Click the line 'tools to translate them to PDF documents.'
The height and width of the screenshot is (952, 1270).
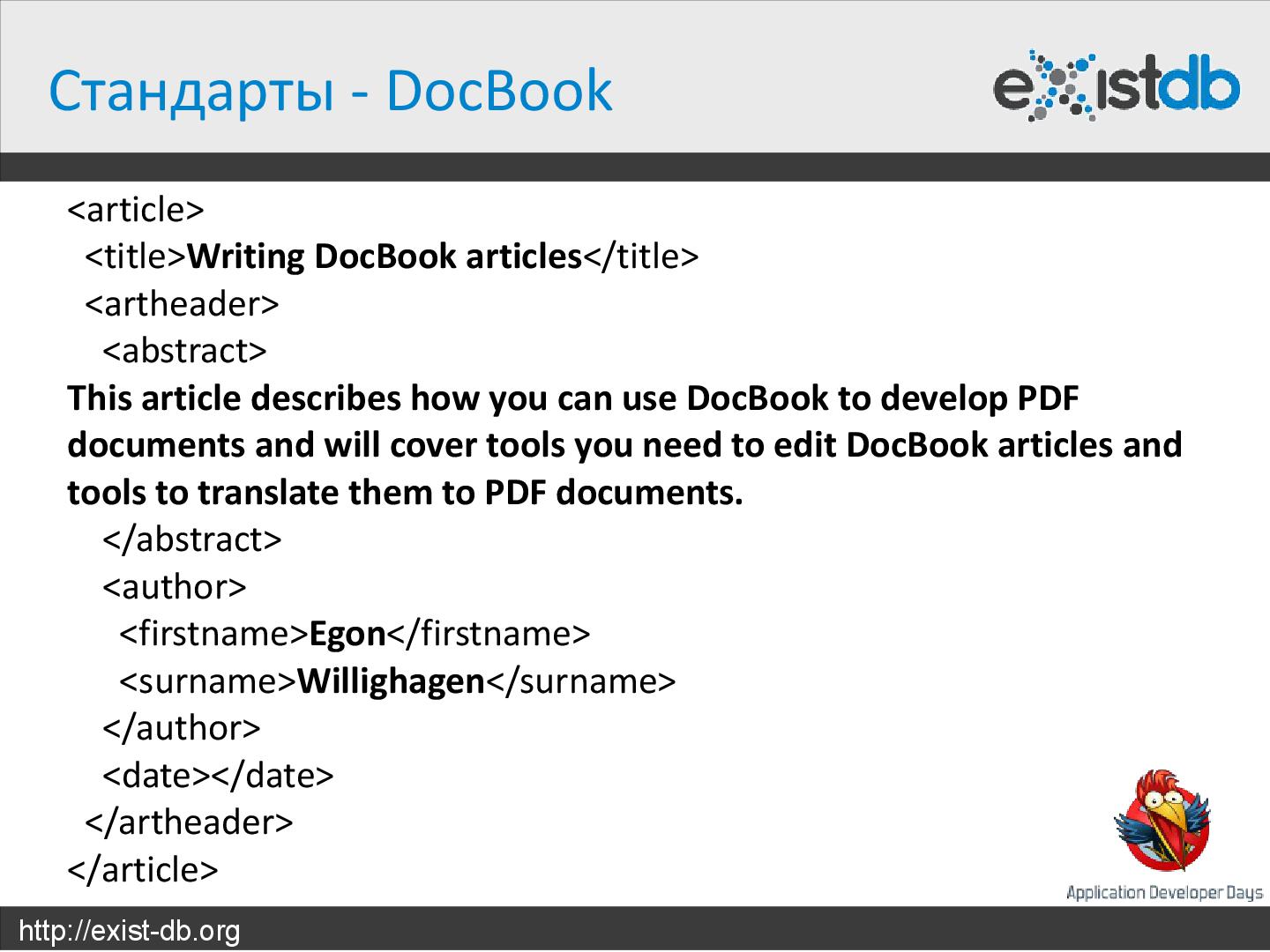(x=406, y=493)
